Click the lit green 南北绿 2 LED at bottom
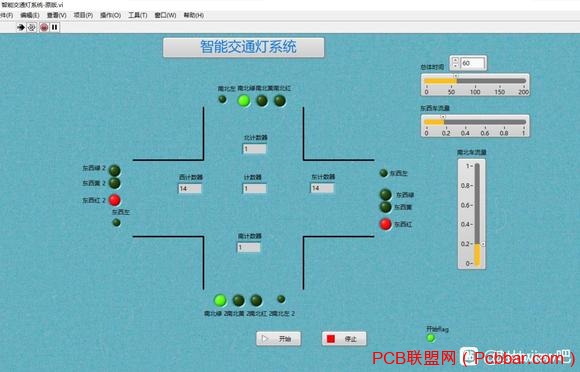This screenshot has height=372, width=580. 220,300
